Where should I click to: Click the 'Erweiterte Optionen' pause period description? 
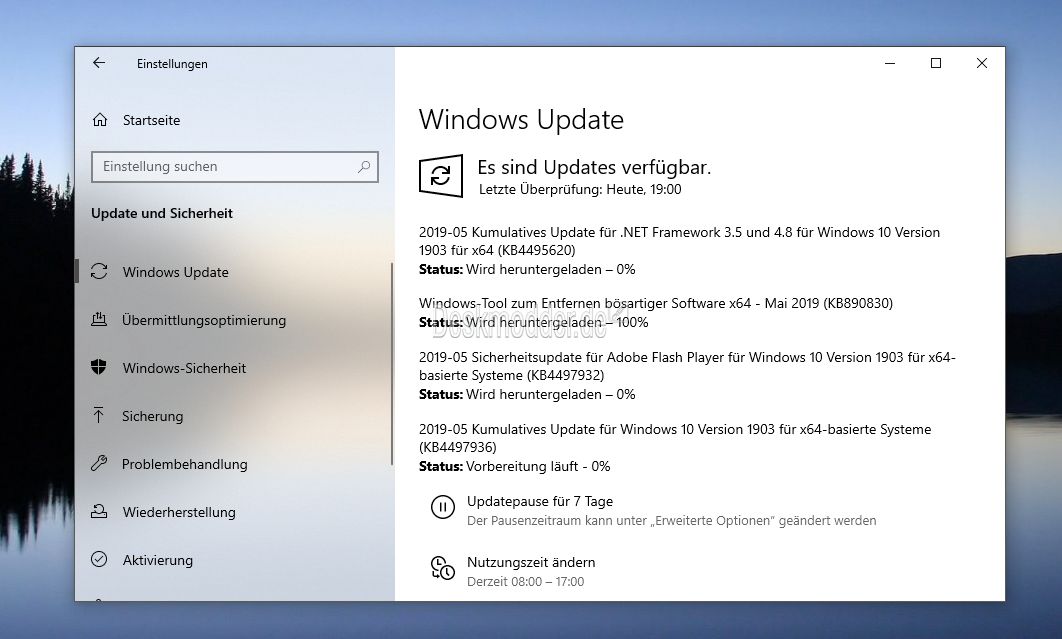[x=671, y=520]
